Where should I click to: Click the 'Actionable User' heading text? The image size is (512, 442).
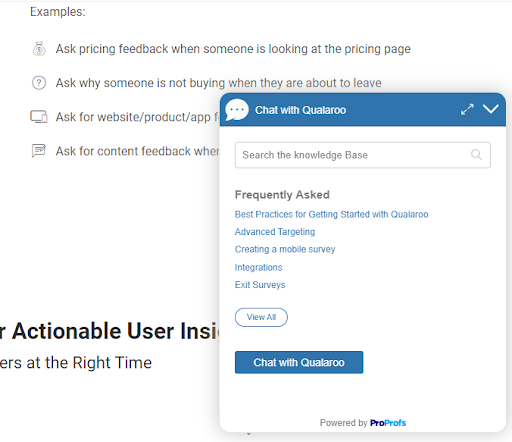[x=93, y=331]
